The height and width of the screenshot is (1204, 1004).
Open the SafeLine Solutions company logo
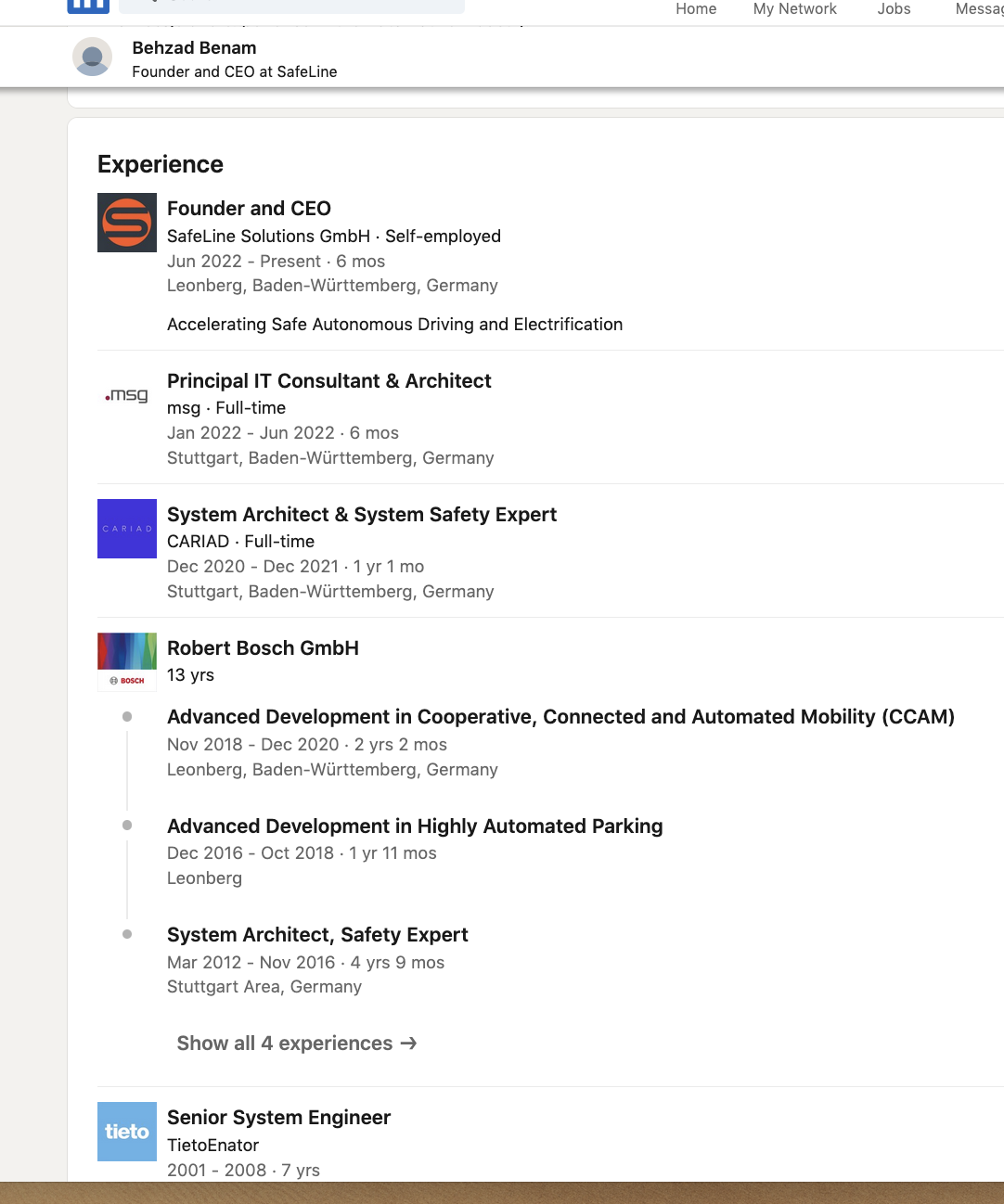tap(127, 223)
